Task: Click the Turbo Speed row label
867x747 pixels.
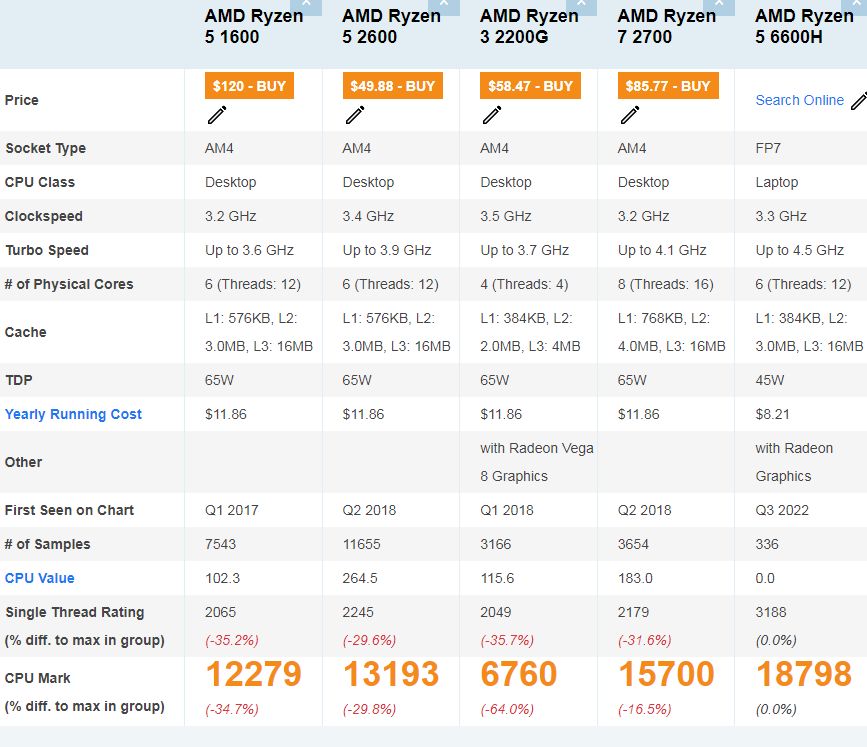Action: click(47, 250)
